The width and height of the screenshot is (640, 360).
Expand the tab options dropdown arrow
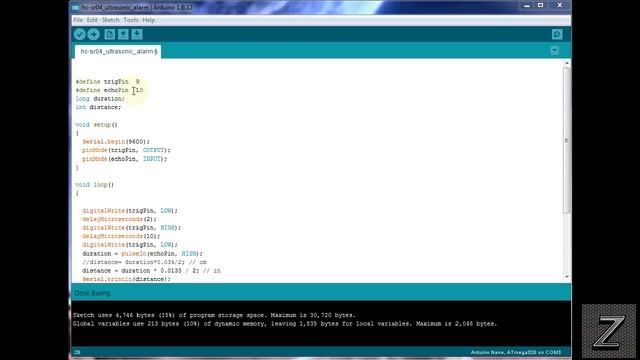[x=555, y=51]
